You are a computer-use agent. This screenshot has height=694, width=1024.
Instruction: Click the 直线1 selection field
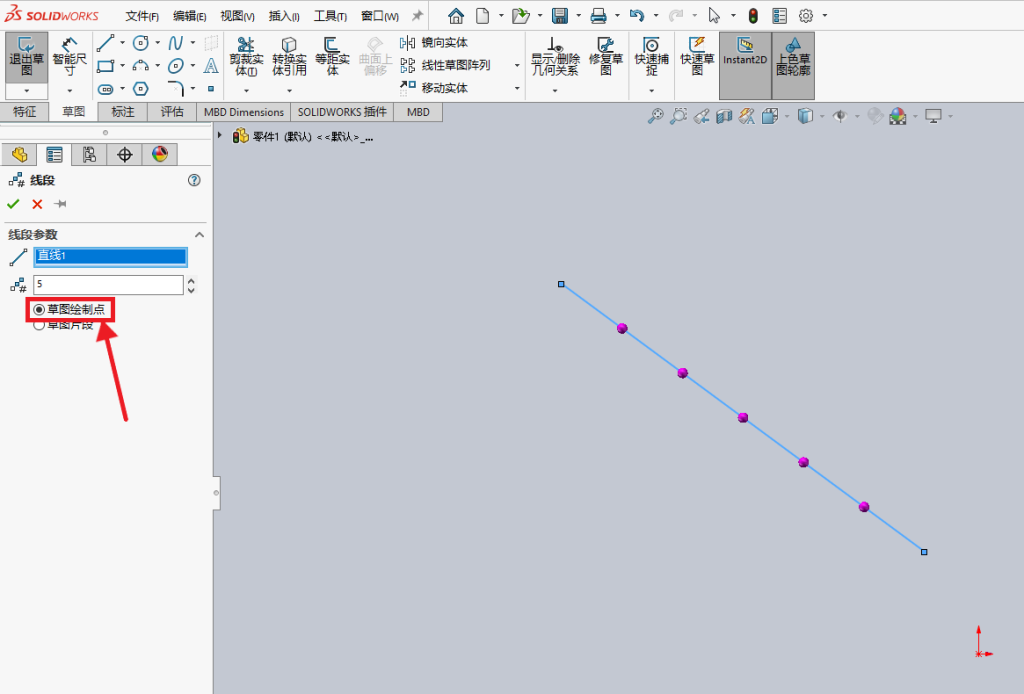pos(110,256)
